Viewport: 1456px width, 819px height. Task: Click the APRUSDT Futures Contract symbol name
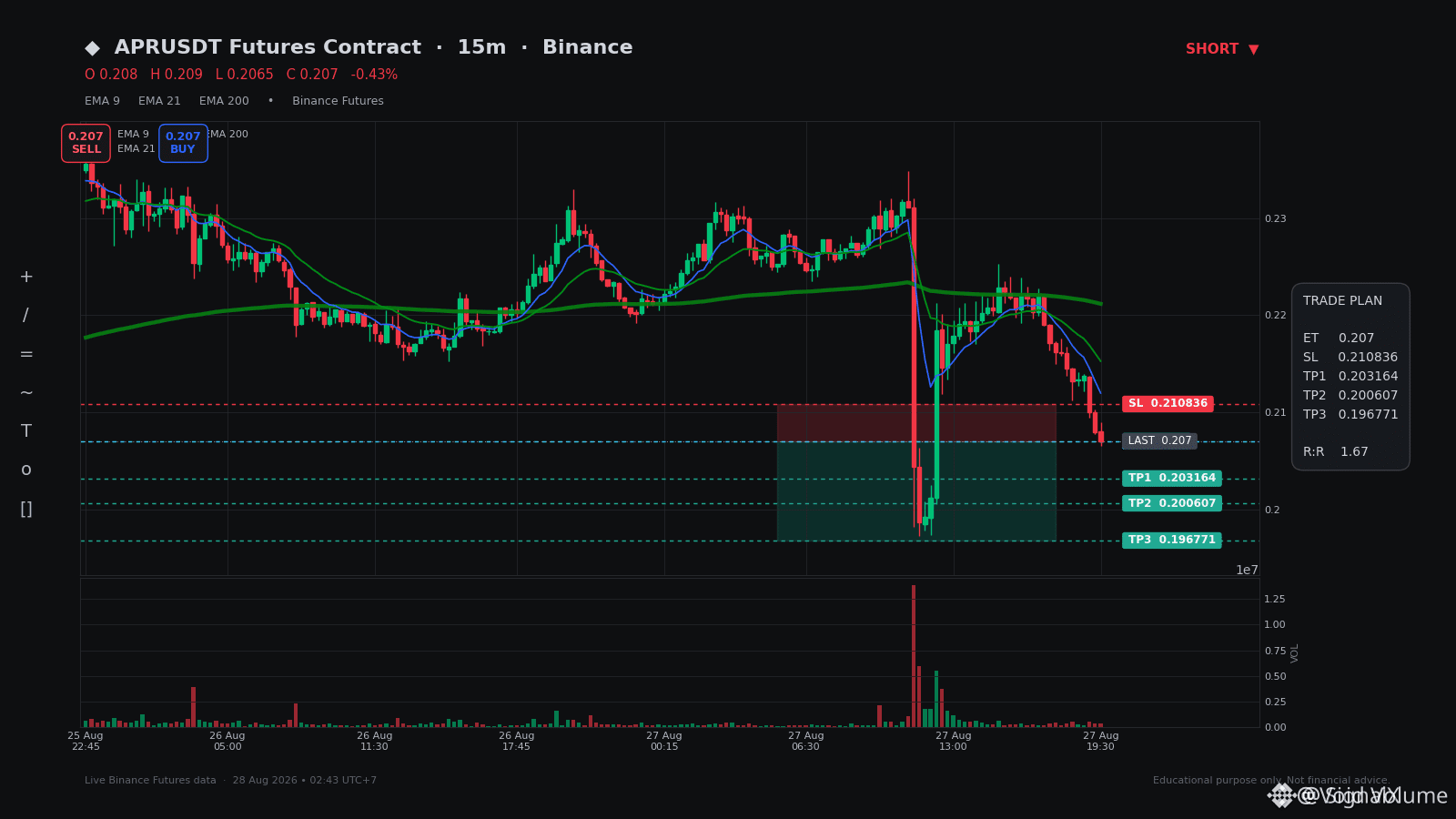click(268, 47)
